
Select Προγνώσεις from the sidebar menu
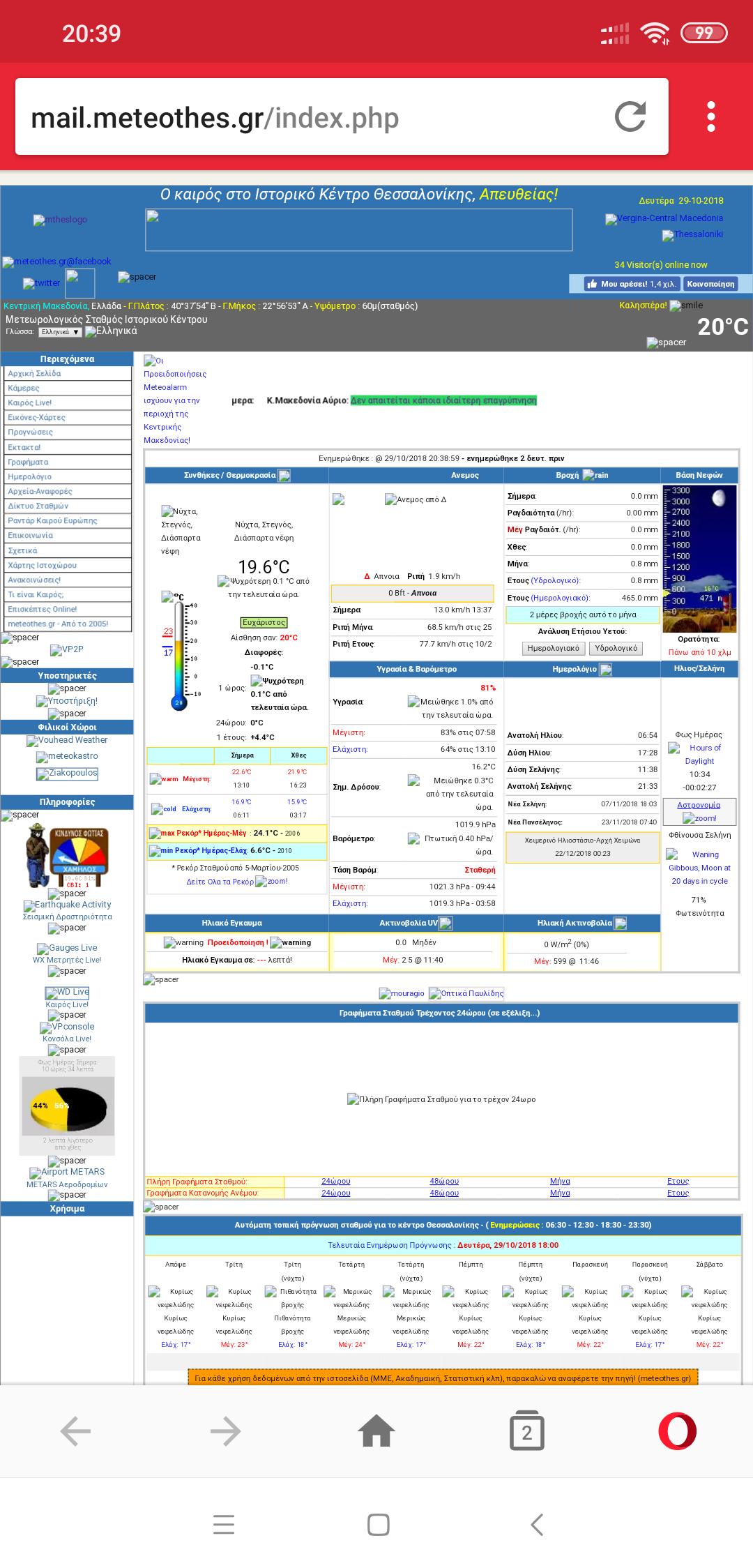tap(31, 432)
